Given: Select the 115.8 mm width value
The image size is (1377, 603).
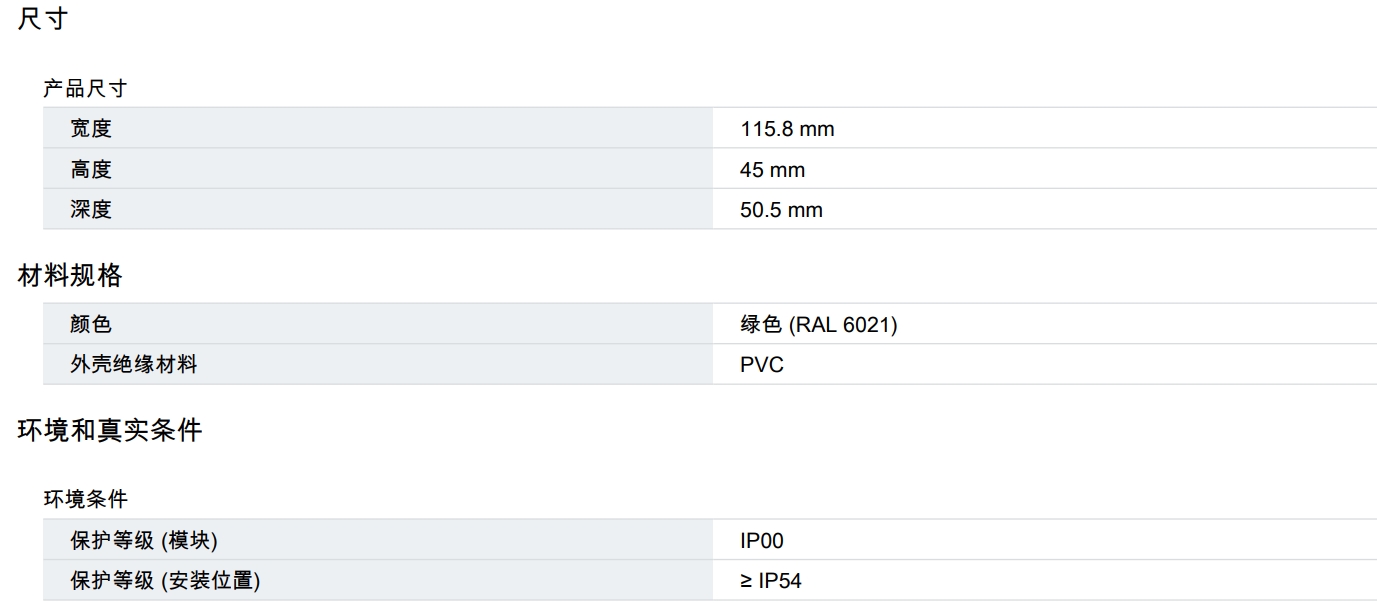Looking at the screenshot, I should pyautogui.click(x=787, y=129).
